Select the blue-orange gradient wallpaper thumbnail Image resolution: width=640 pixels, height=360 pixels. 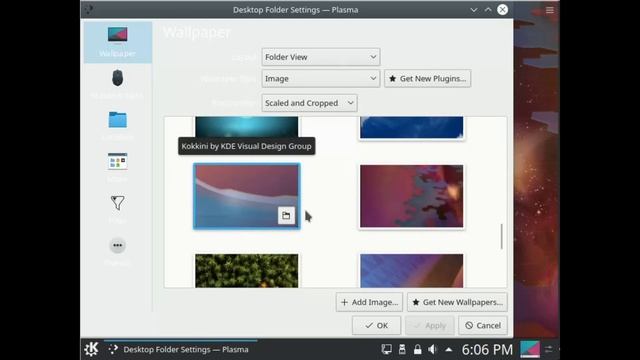coord(411,271)
